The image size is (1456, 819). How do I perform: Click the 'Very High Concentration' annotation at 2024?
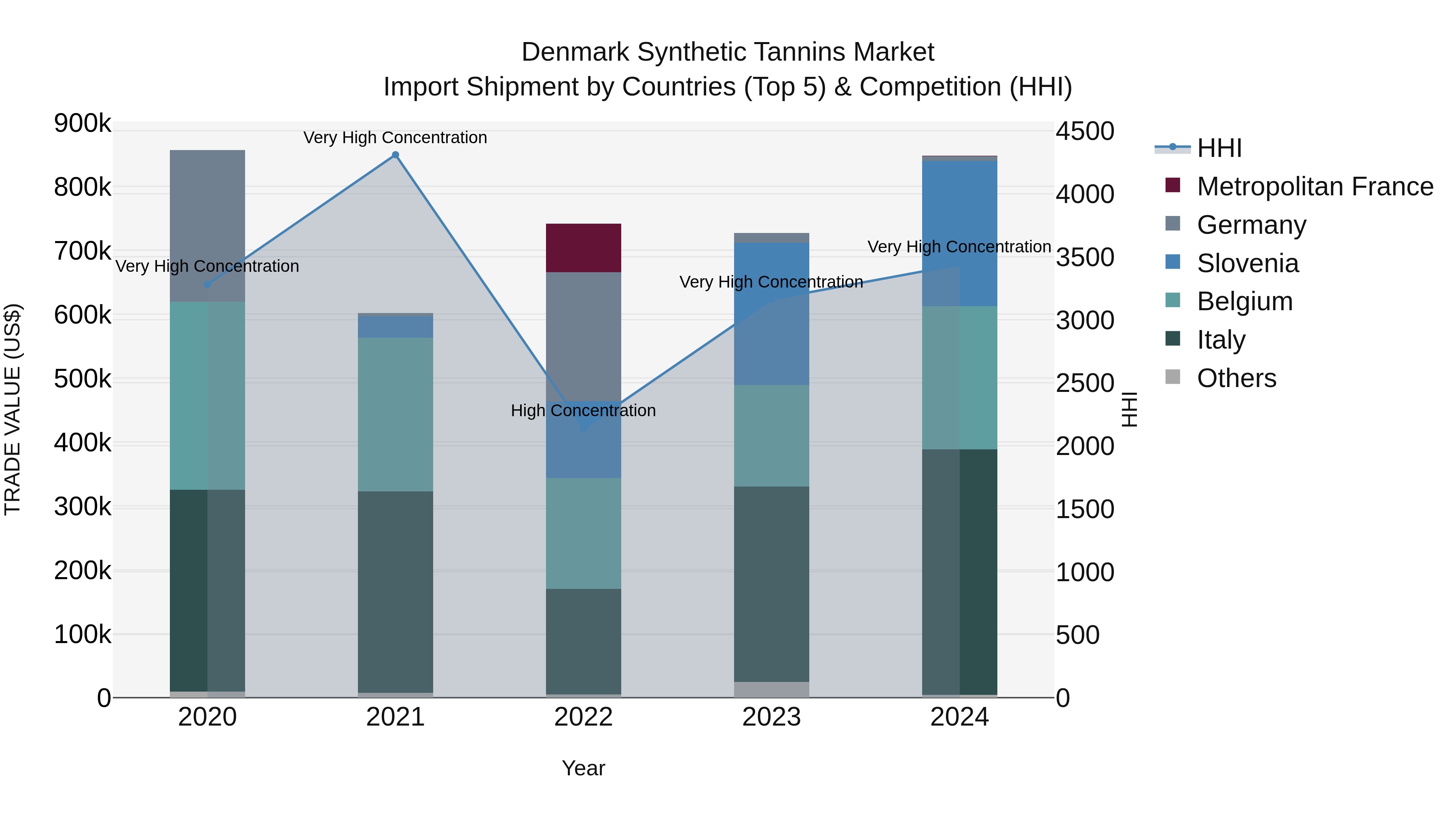tap(959, 247)
